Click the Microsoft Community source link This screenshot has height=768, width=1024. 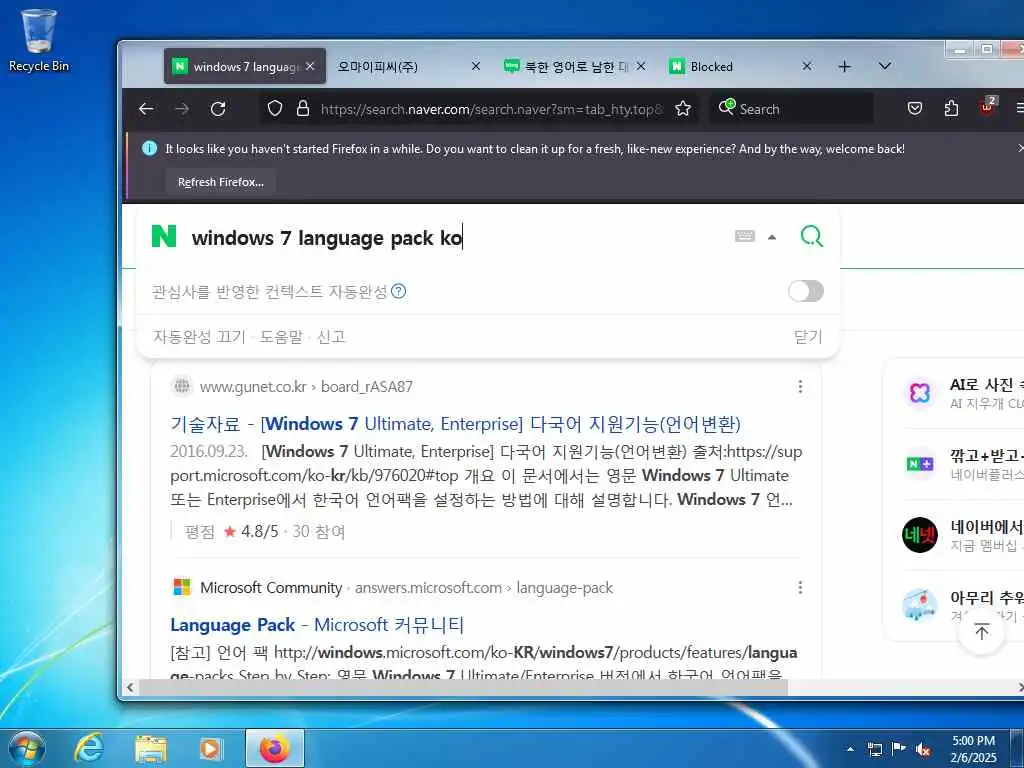coord(271,588)
